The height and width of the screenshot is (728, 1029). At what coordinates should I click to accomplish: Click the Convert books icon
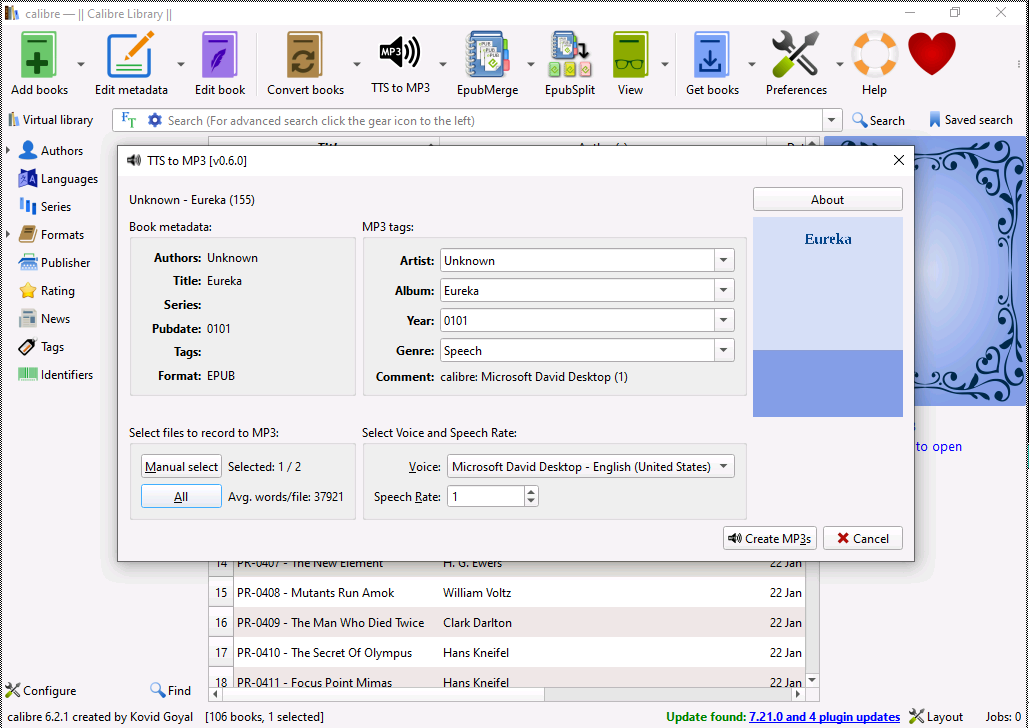click(x=305, y=56)
